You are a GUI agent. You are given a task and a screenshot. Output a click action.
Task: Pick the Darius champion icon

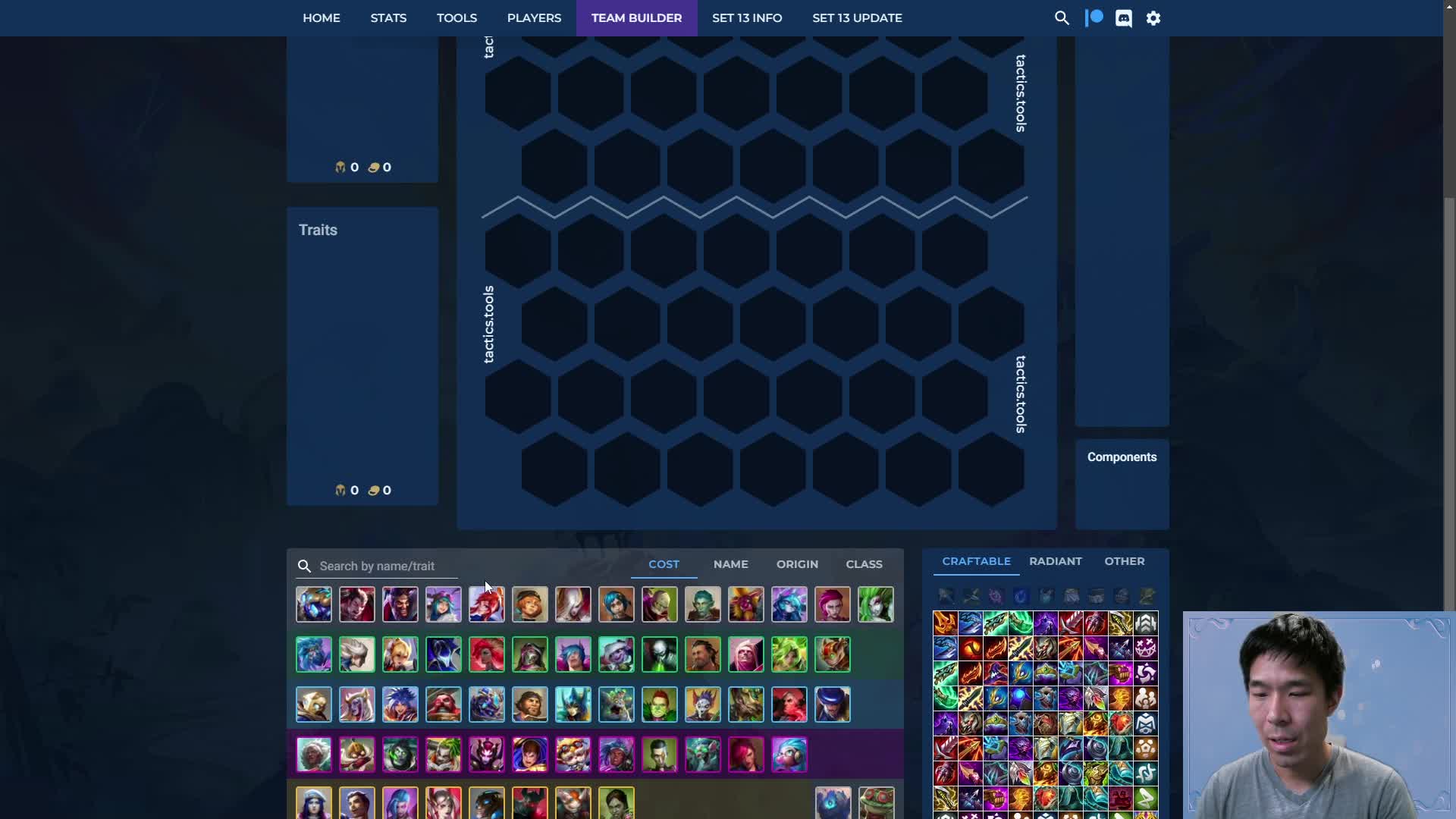pos(357,604)
